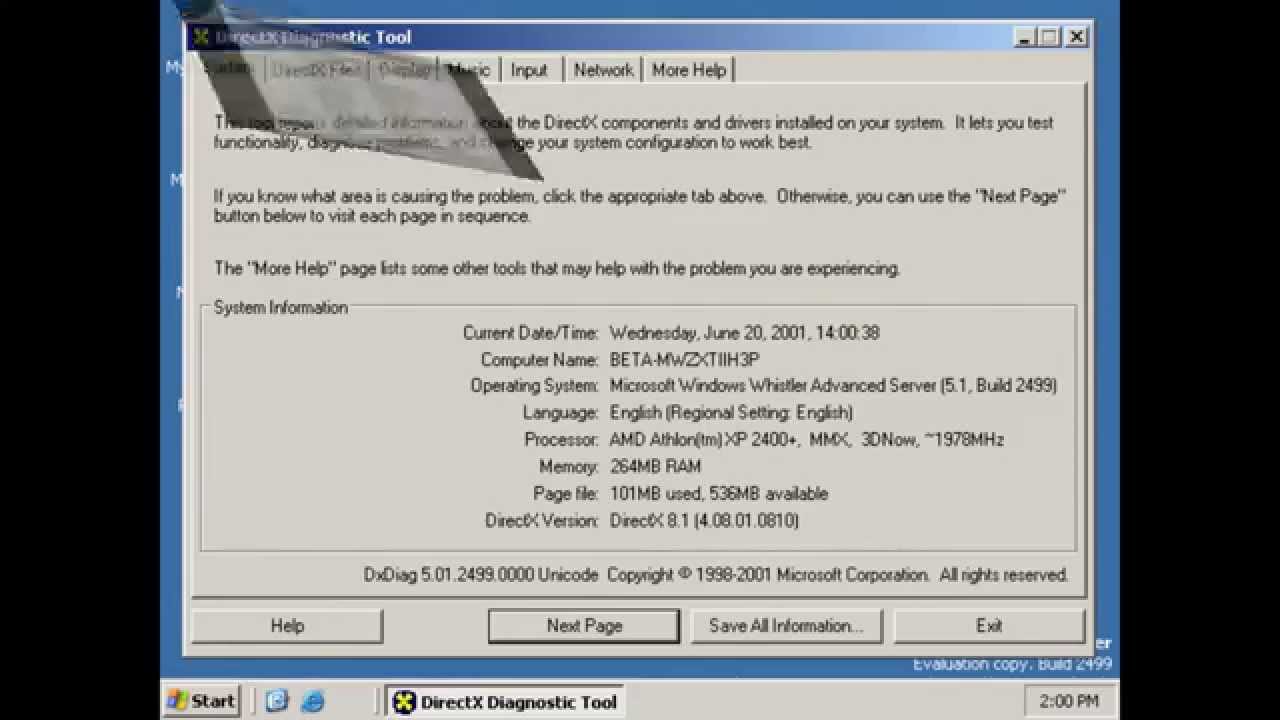Go to the More Help tab
Screen dimensions: 1280x720
[689, 70]
